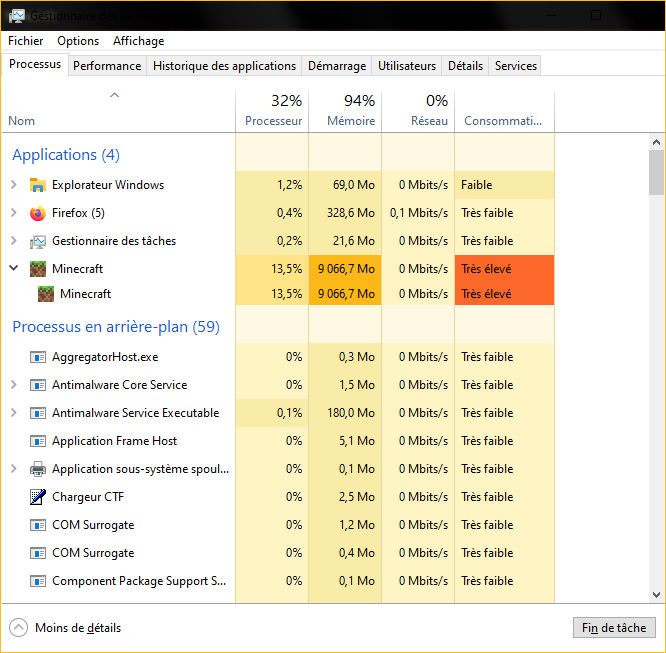
Task: Click Firefox network value 0,1 Mbits/s
Action: coord(419,213)
